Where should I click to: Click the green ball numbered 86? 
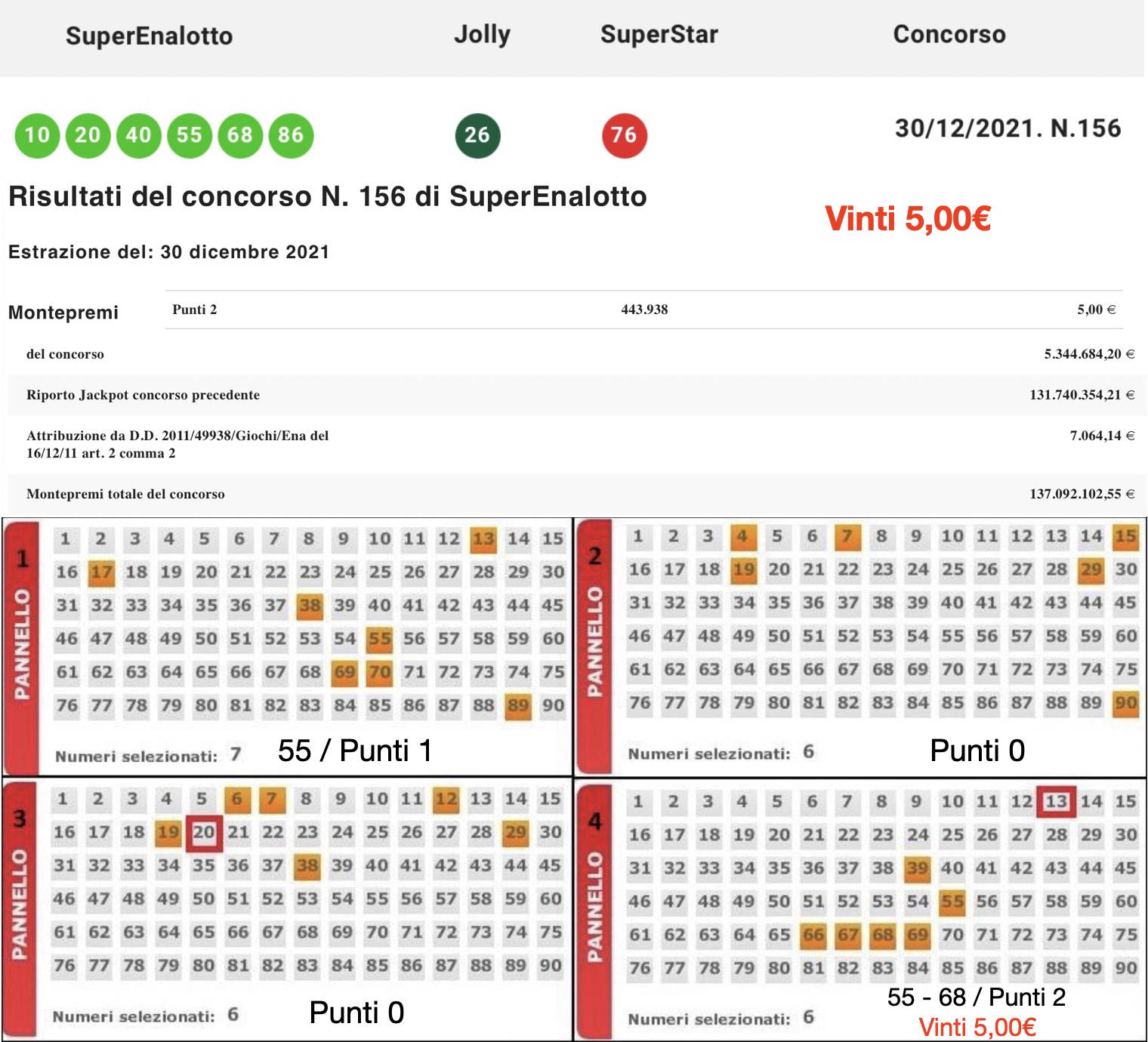pyautogui.click(x=291, y=135)
